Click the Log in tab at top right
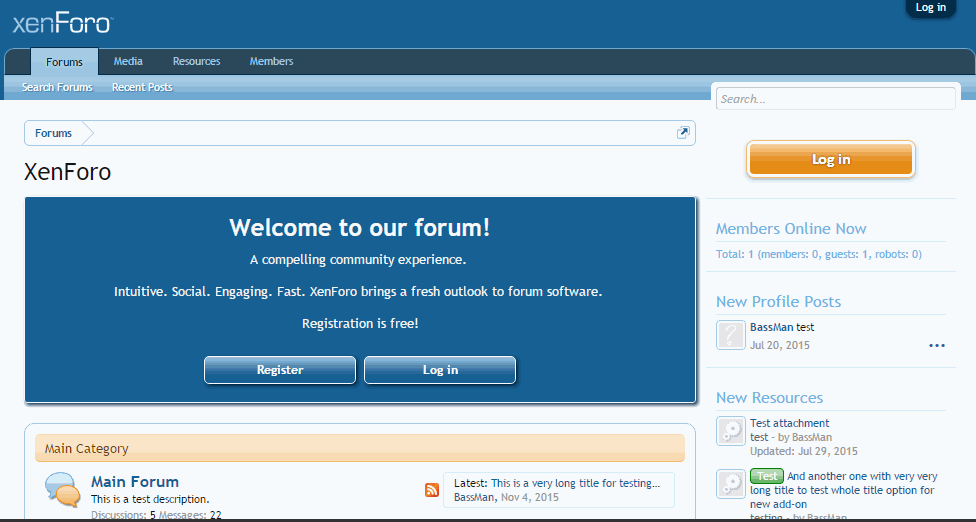976x522 pixels. (931, 7)
